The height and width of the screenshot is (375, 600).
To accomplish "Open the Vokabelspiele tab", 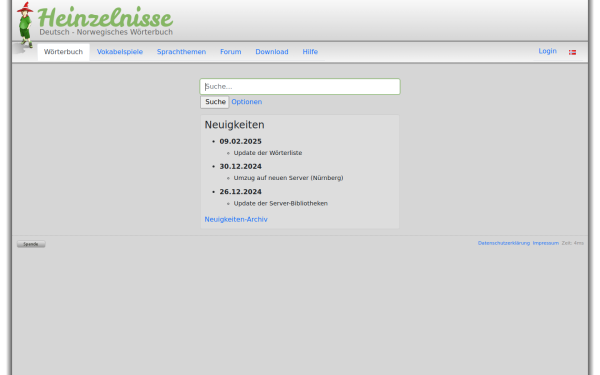I will point(120,52).
